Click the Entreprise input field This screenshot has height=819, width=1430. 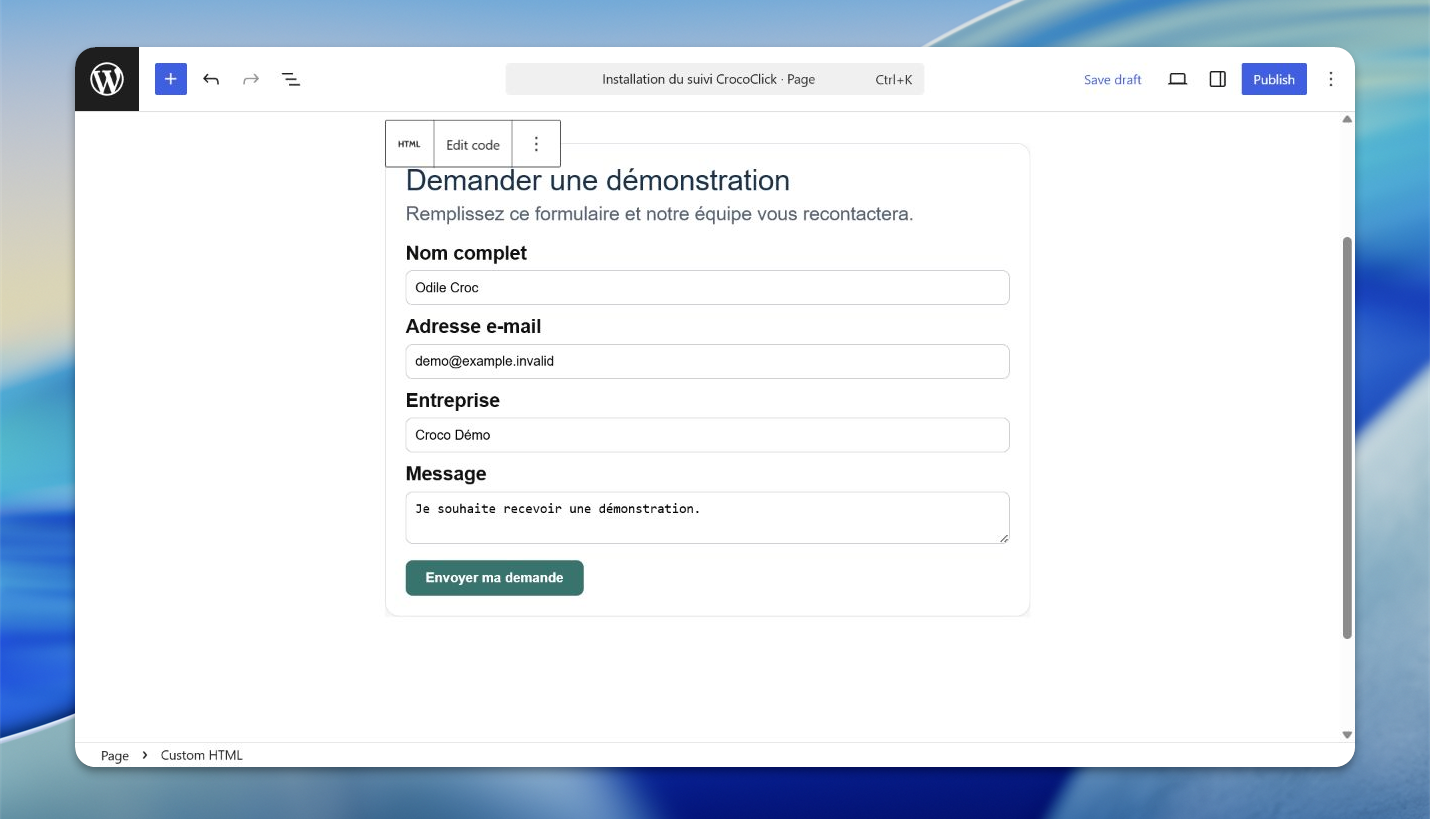click(x=707, y=435)
